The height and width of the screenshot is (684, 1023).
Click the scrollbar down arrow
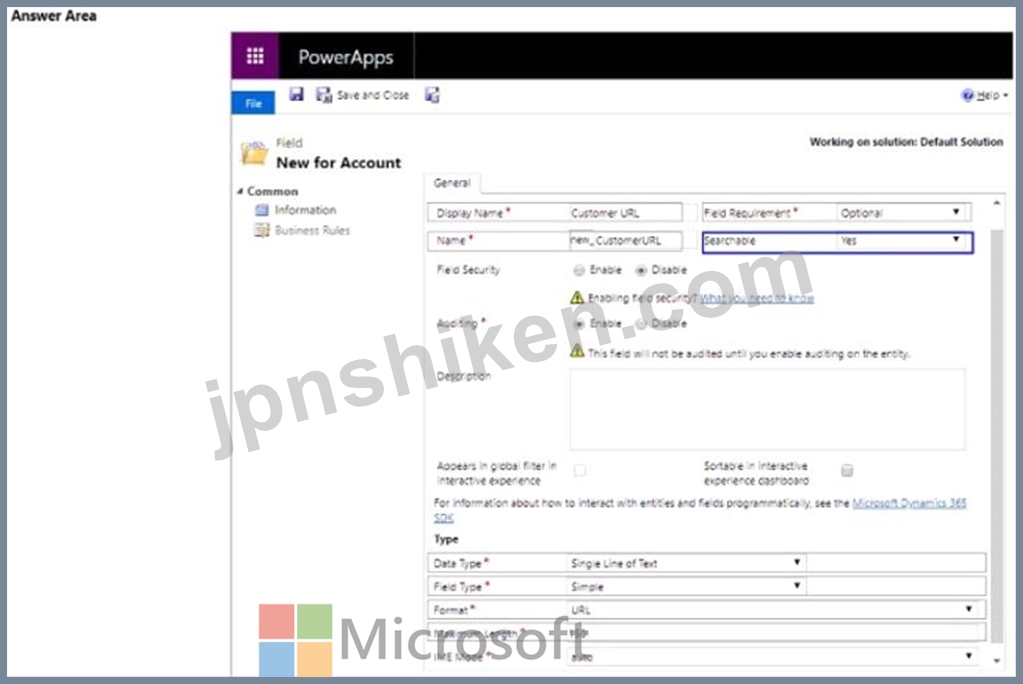[996, 661]
